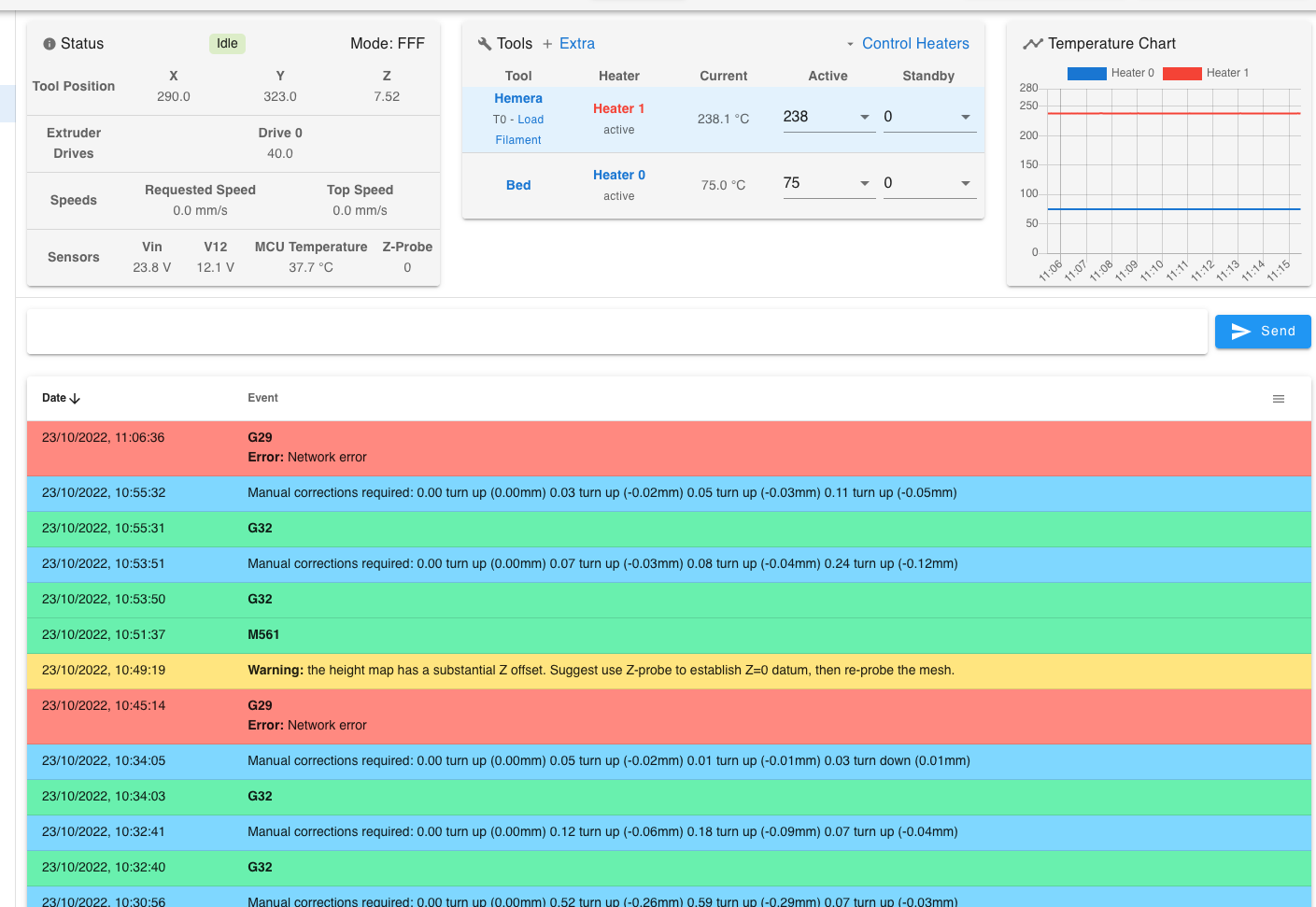
Task: Open Bed active temperature dropdown arrow
Action: click(865, 183)
